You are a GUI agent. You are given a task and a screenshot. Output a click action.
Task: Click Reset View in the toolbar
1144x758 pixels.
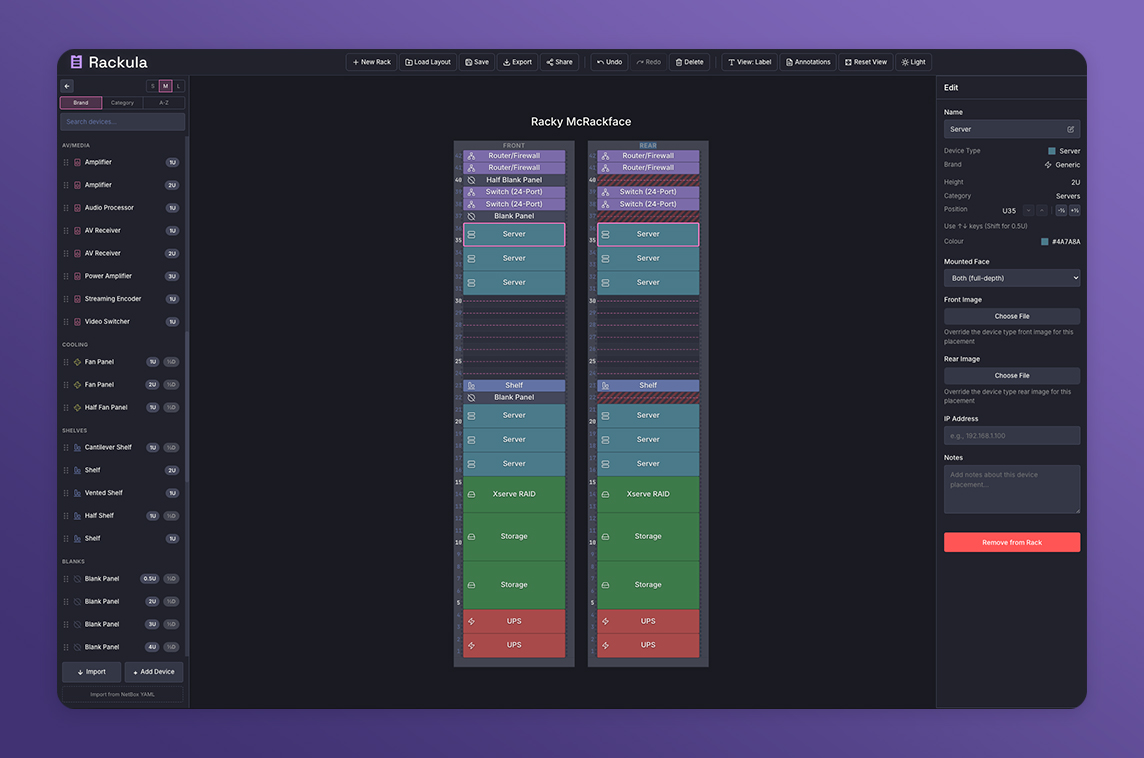coord(865,62)
